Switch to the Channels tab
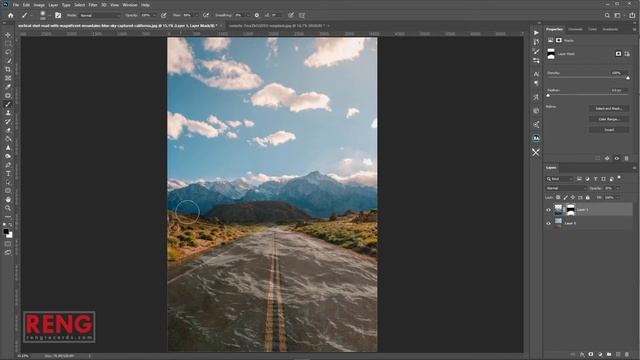 [x=575, y=29]
